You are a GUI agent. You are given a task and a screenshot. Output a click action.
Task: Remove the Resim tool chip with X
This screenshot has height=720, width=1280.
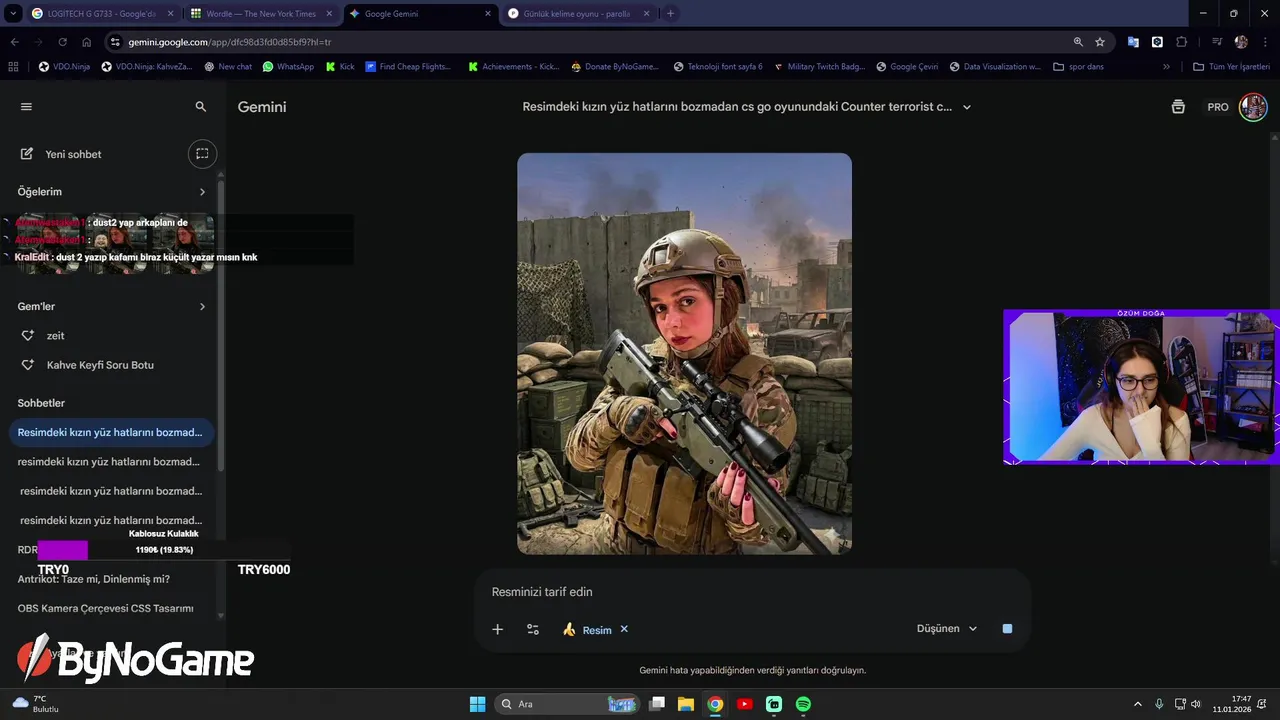624,629
